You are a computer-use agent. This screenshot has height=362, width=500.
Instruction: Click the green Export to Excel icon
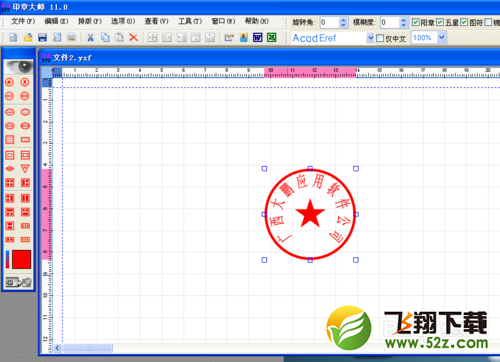tap(272, 38)
